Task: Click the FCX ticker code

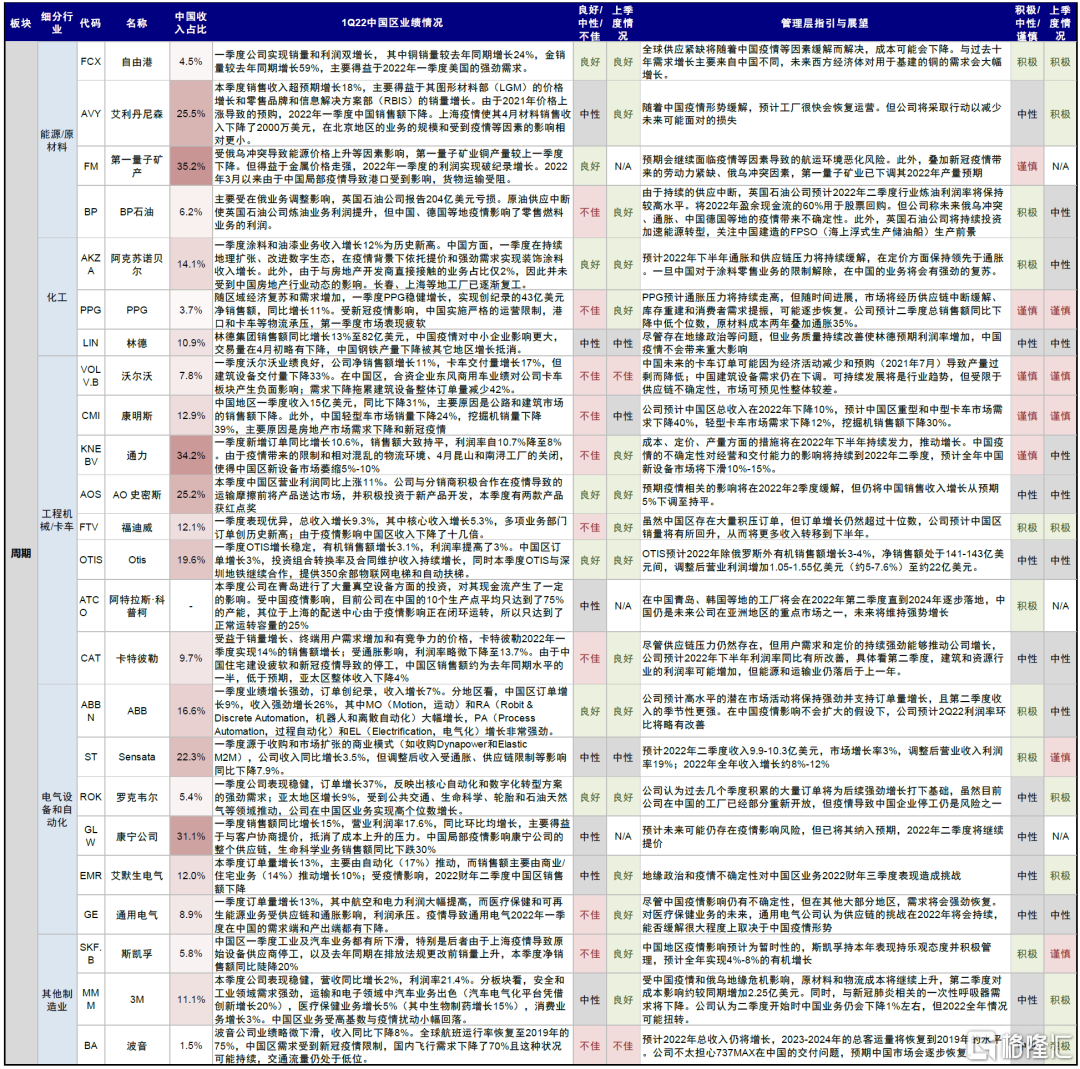Action: click(90, 61)
